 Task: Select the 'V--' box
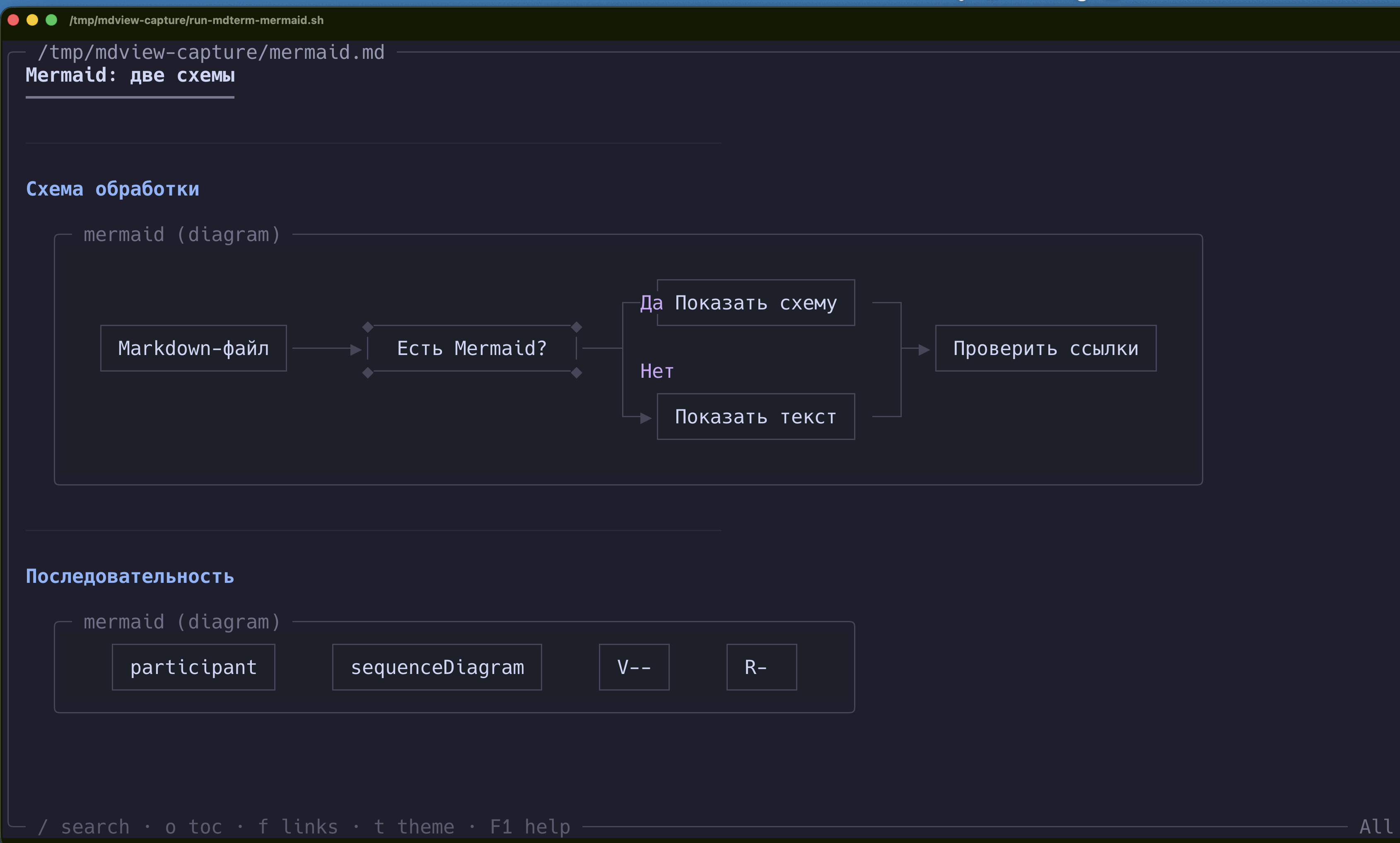point(634,667)
